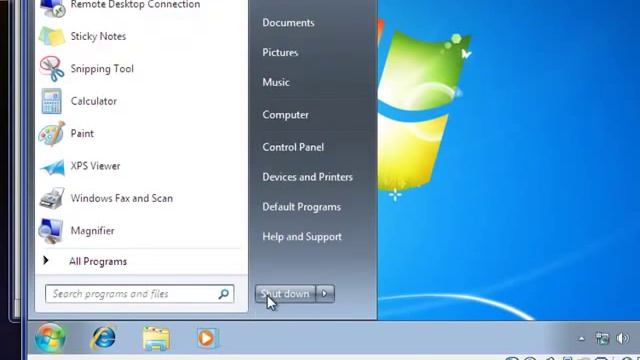640x360 pixels.
Task: Click the Shut down button
Action: tap(285, 294)
